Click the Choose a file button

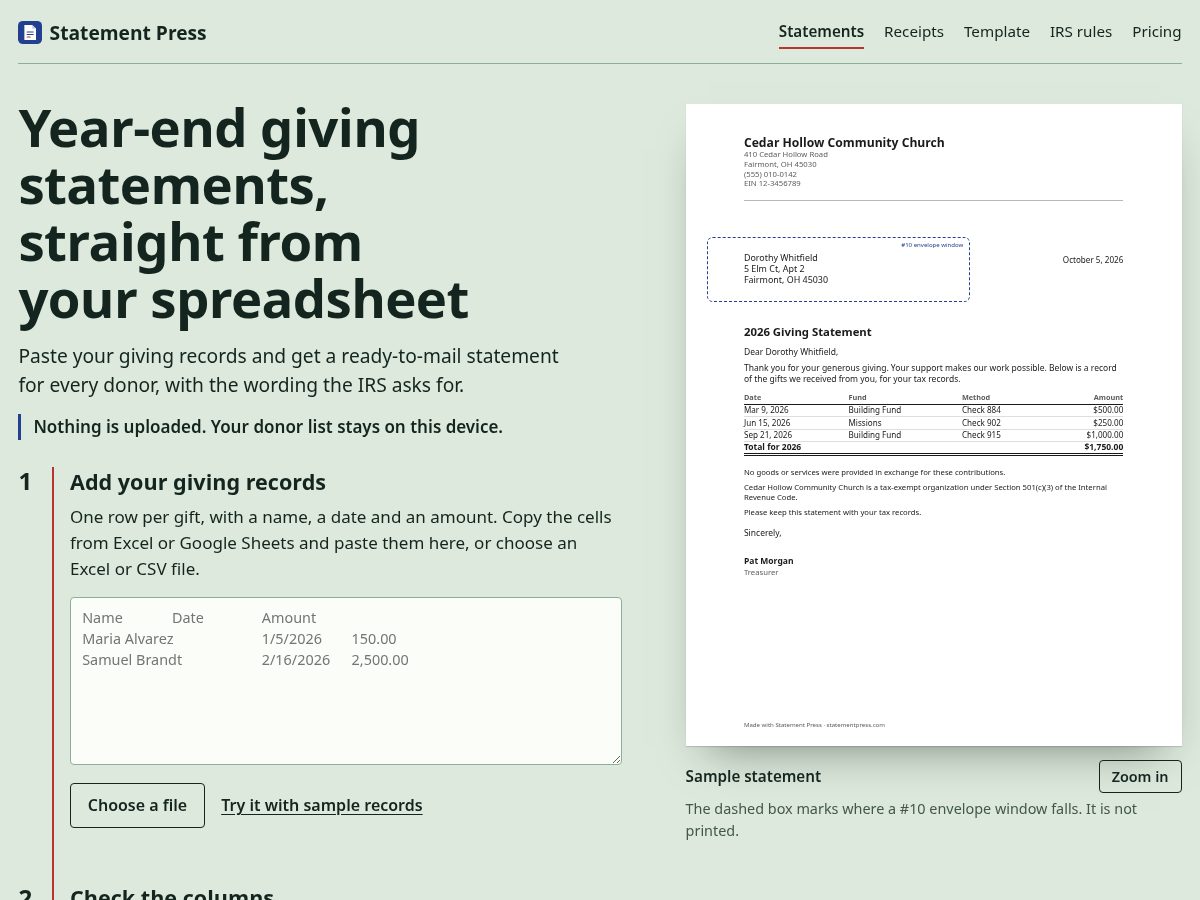(137, 805)
